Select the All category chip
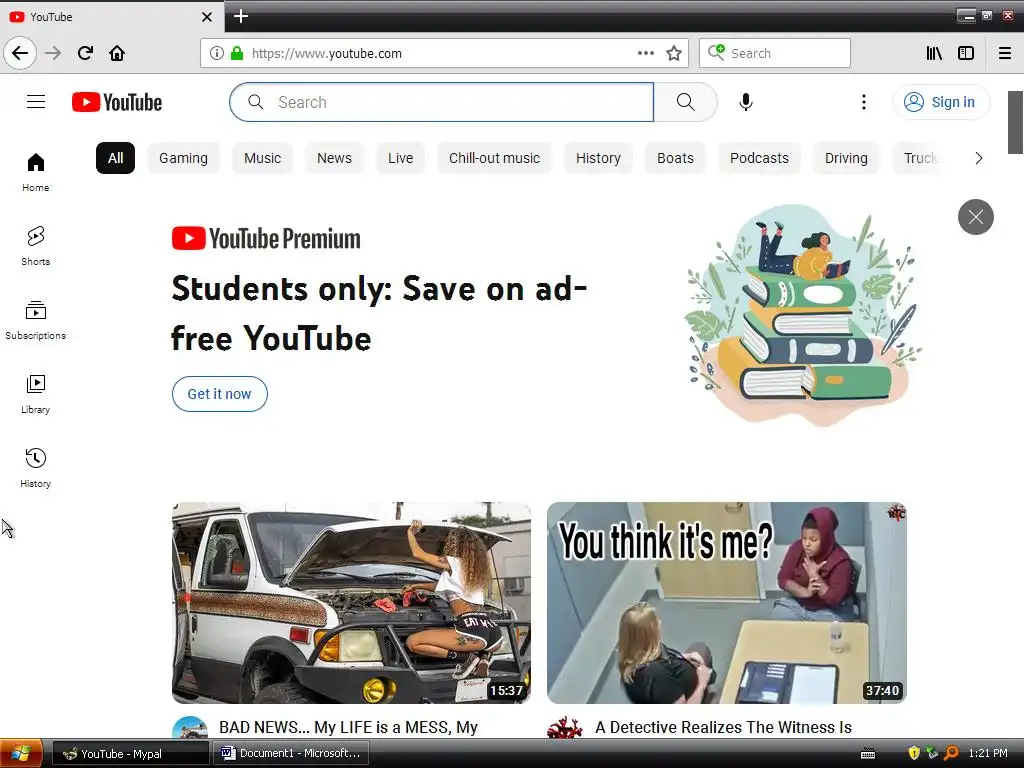The width and height of the screenshot is (1024, 768). click(x=116, y=158)
